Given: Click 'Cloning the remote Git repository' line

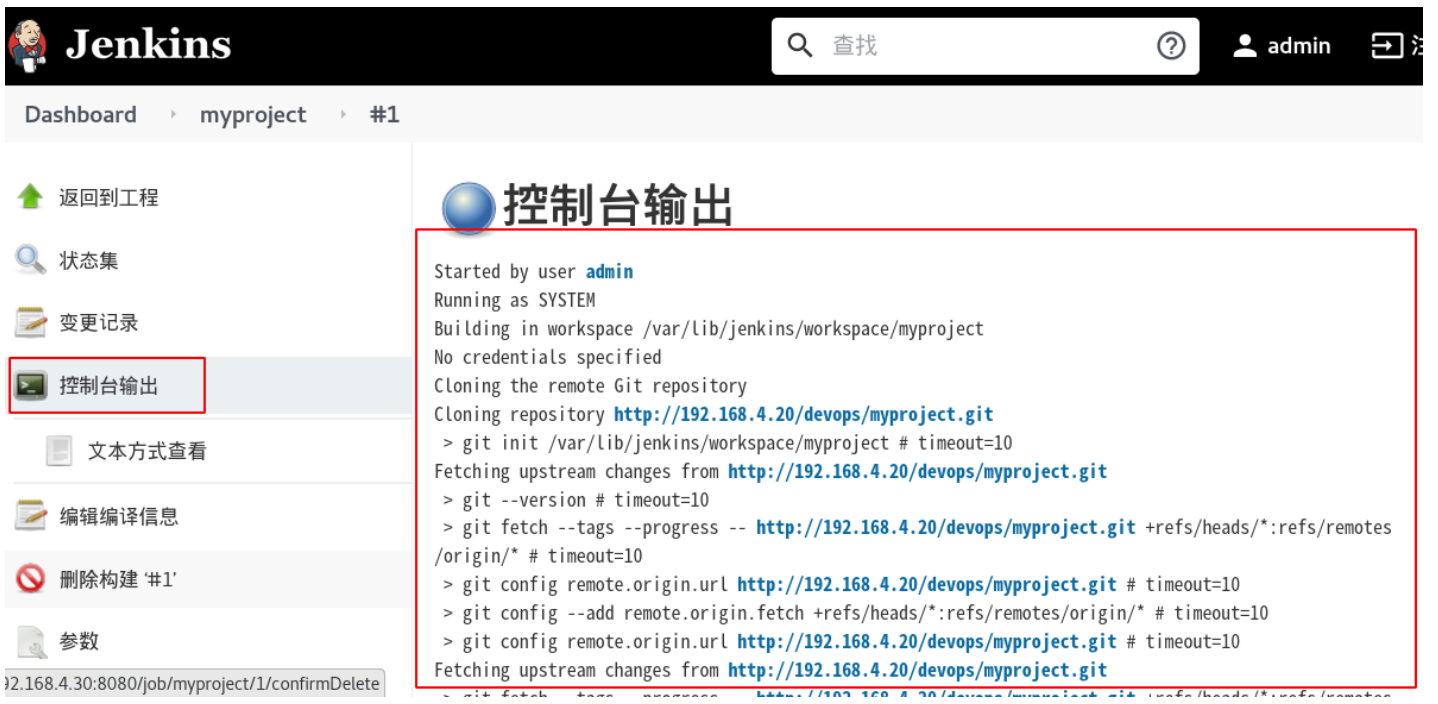Looking at the screenshot, I should 590,386.
